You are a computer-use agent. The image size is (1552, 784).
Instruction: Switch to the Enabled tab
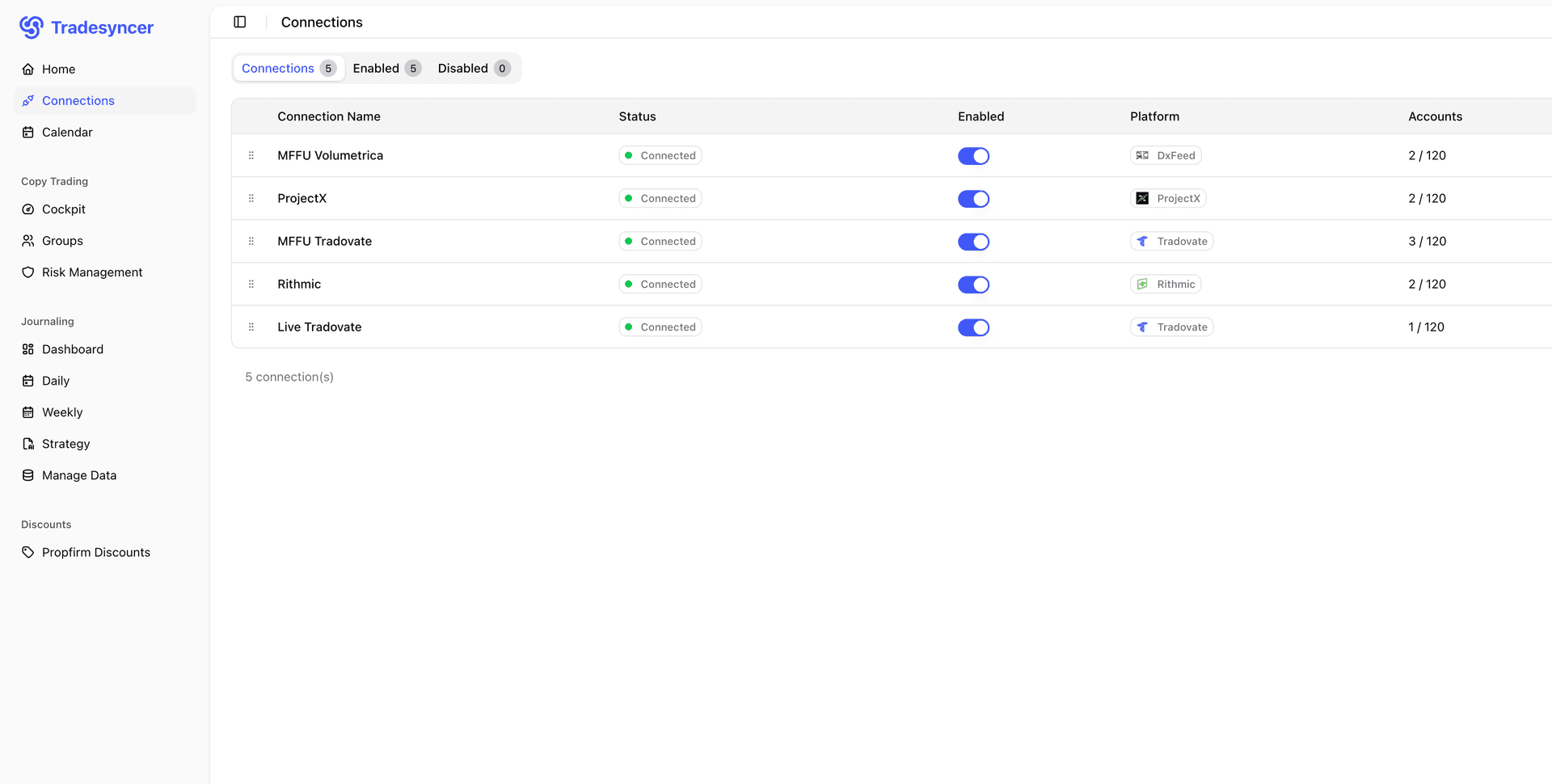pyautogui.click(x=386, y=68)
